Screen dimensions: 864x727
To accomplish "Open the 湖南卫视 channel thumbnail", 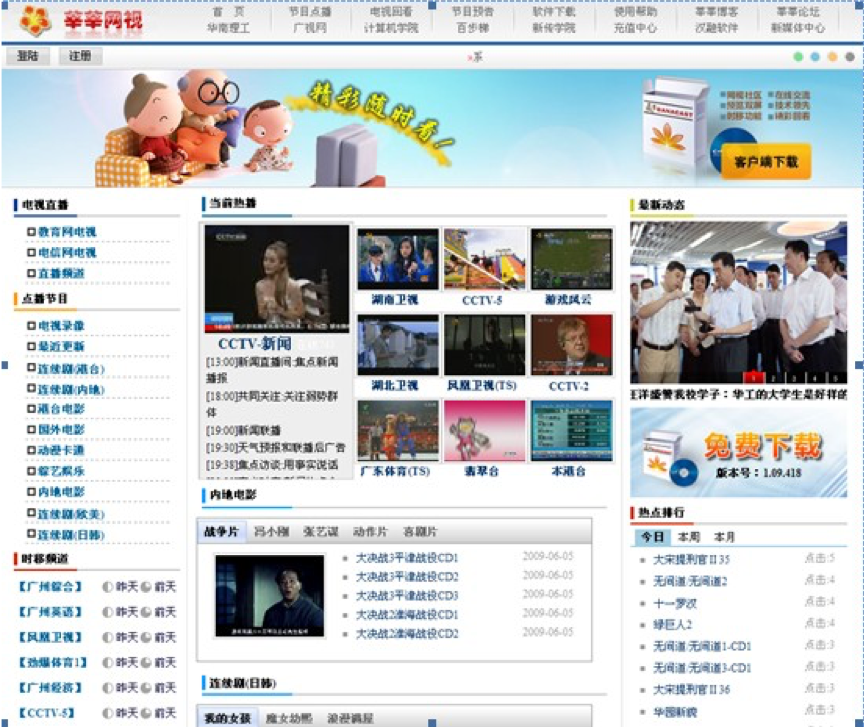I will 398,259.
